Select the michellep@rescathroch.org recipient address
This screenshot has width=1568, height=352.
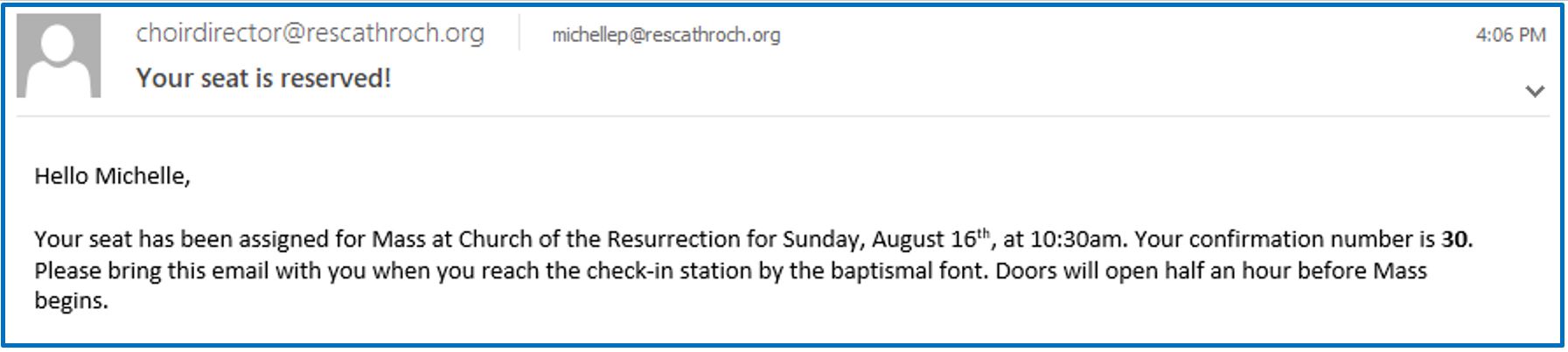tap(666, 35)
